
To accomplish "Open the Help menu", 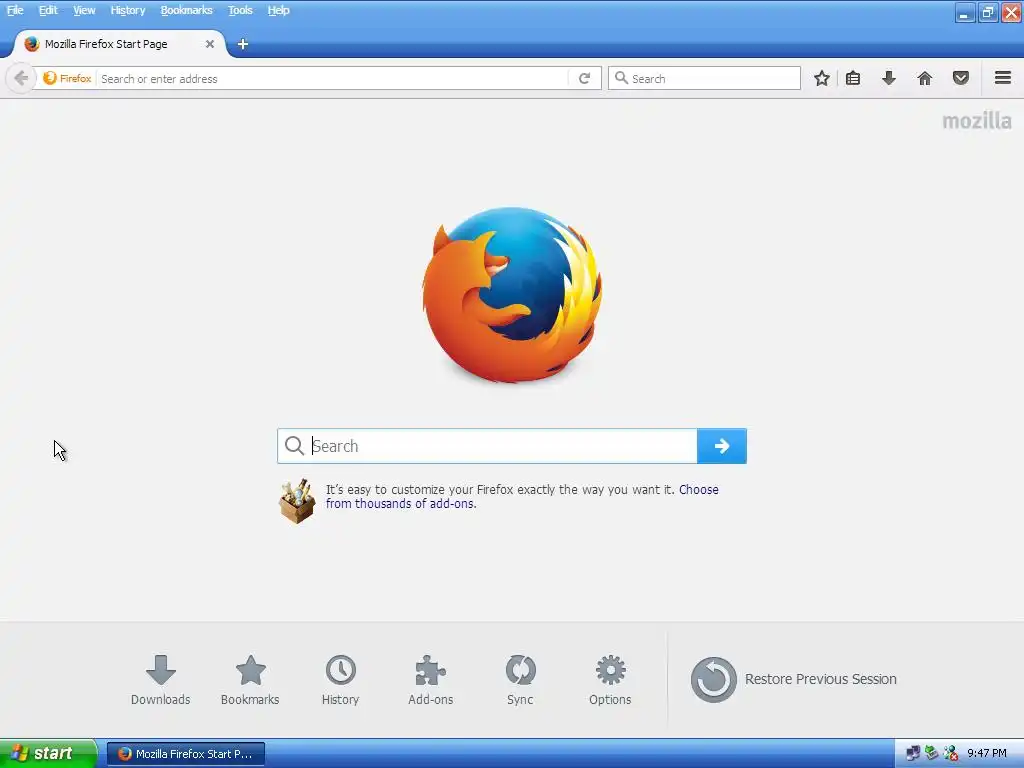I will point(278,10).
